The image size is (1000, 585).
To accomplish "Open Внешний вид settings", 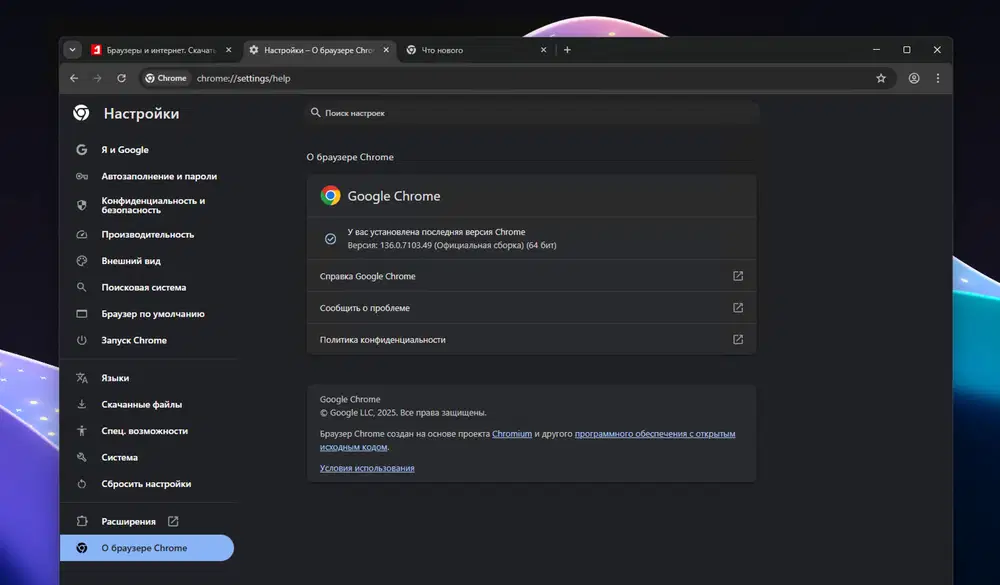I will click(x=131, y=261).
